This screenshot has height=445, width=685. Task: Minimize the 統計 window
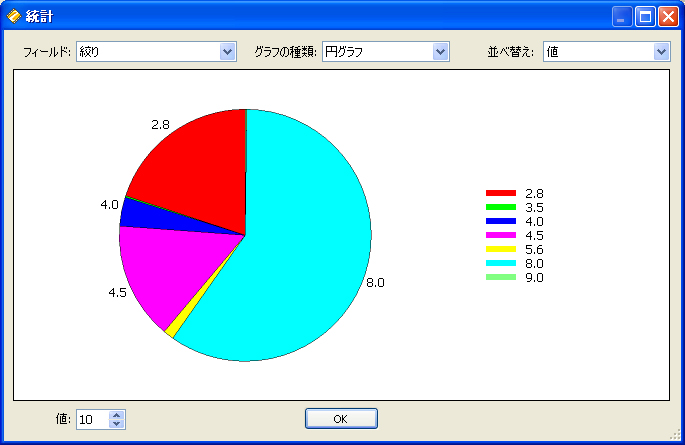(x=622, y=17)
